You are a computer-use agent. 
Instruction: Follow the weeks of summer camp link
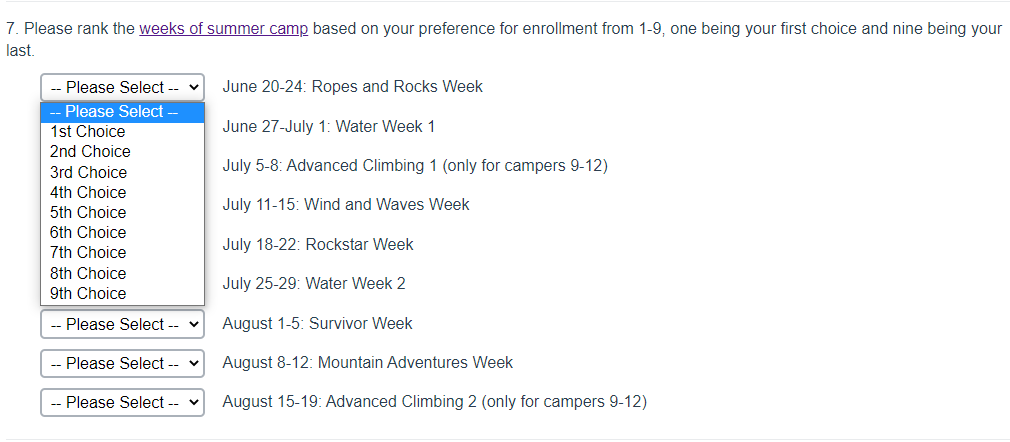[x=223, y=28]
